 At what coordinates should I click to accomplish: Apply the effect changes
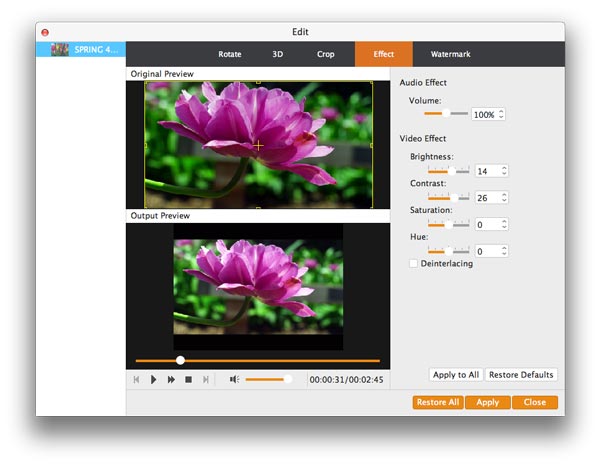point(488,402)
